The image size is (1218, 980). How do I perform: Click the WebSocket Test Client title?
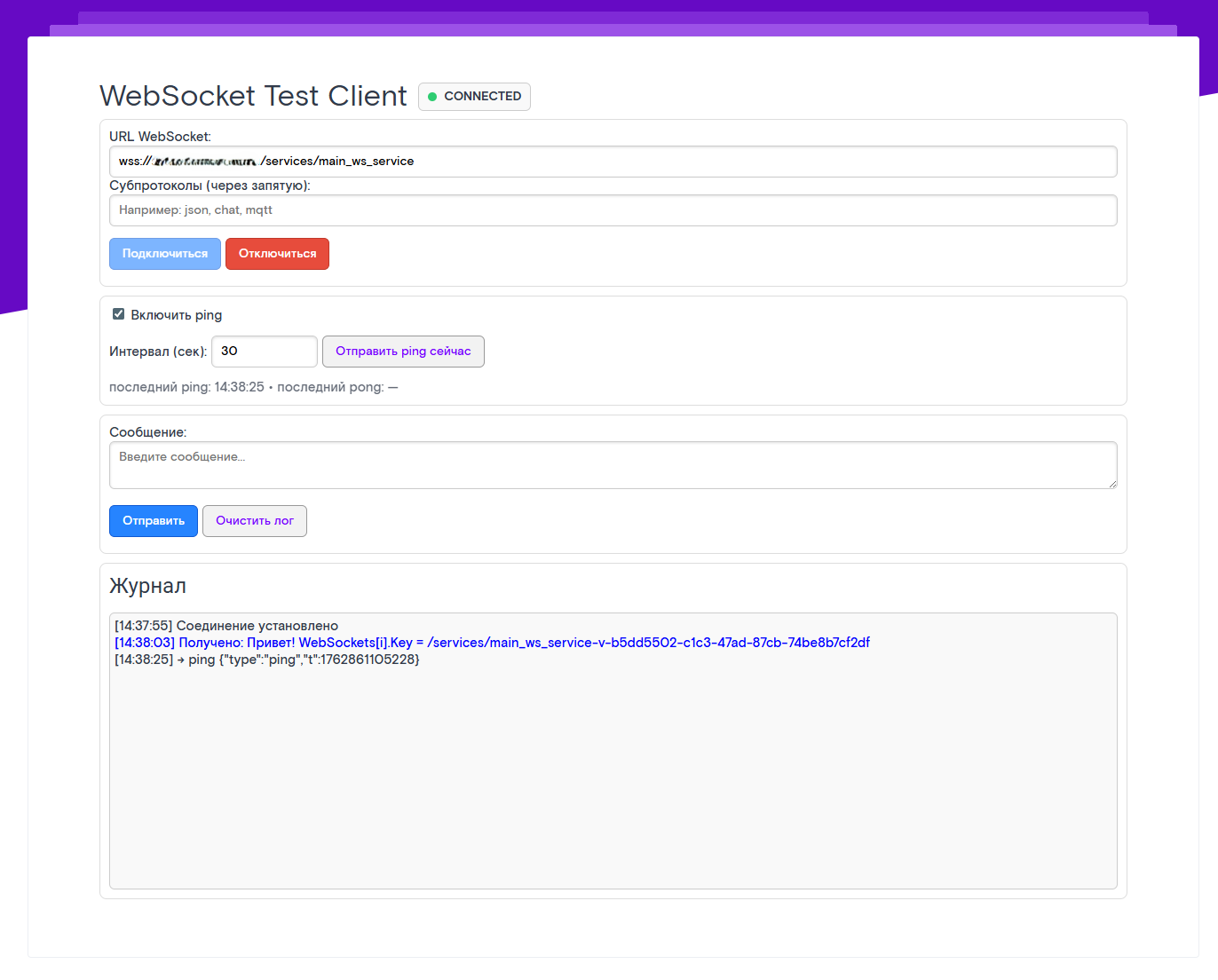point(253,96)
